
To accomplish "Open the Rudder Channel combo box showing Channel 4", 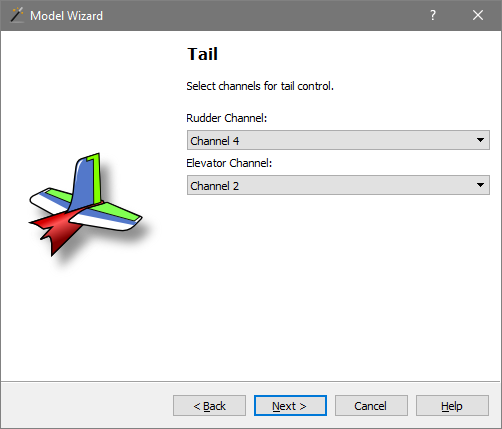I will (x=338, y=140).
